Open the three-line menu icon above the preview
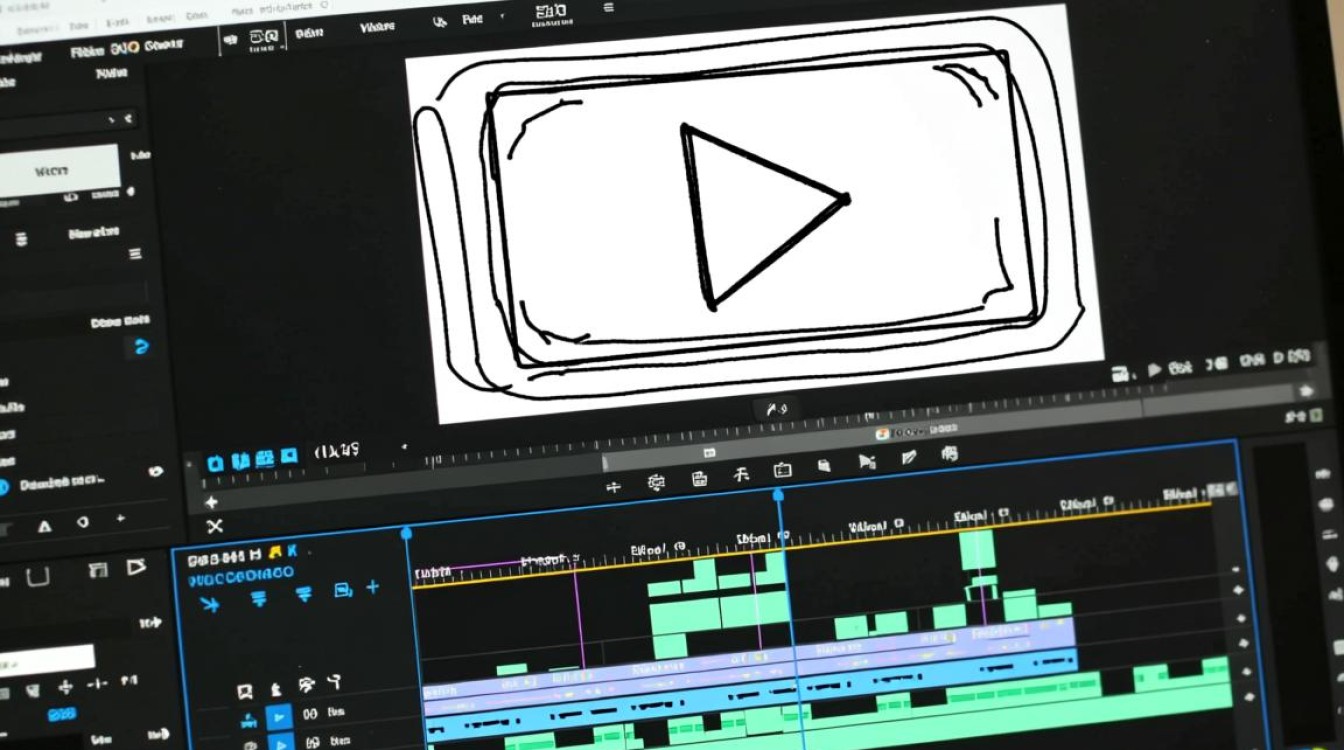This screenshot has width=1344, height=750. click(609, 8)
